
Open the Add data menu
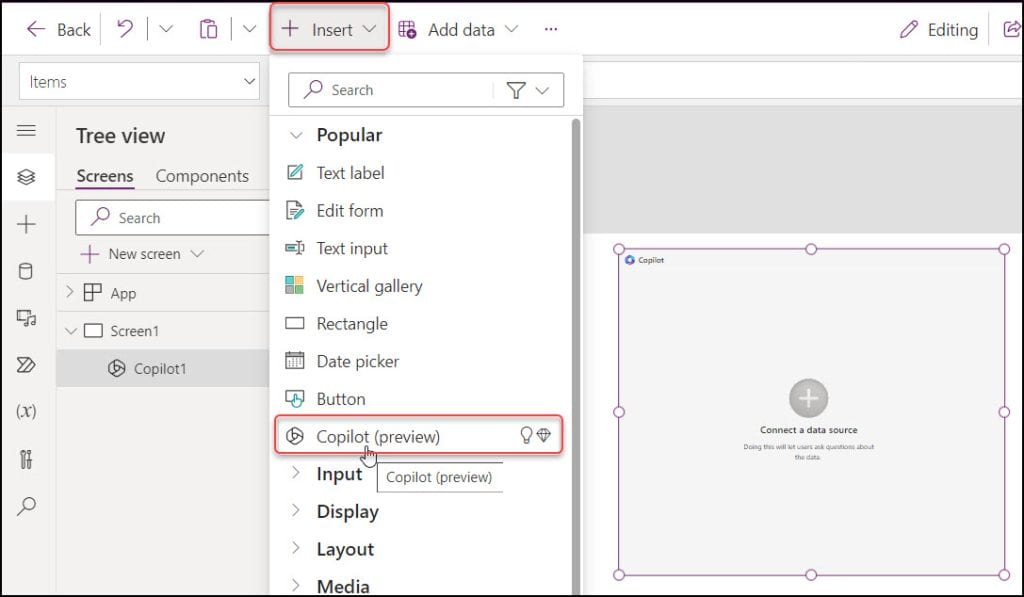click(x=458, y=29)
